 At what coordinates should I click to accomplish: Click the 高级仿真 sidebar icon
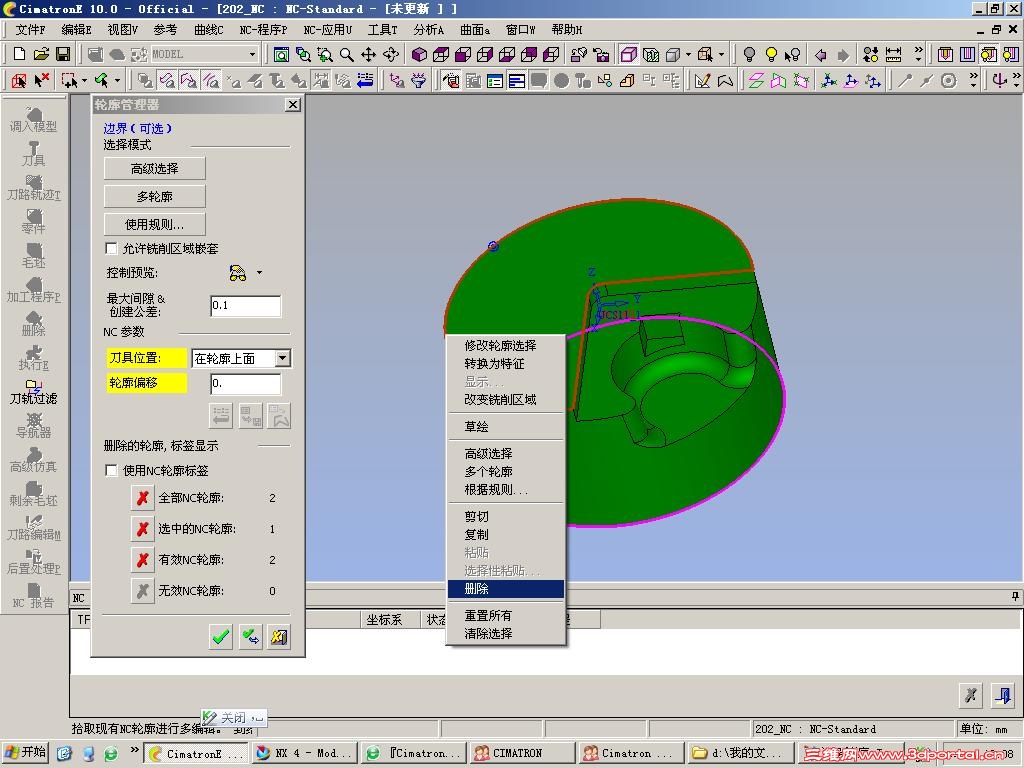coord(33,460)
